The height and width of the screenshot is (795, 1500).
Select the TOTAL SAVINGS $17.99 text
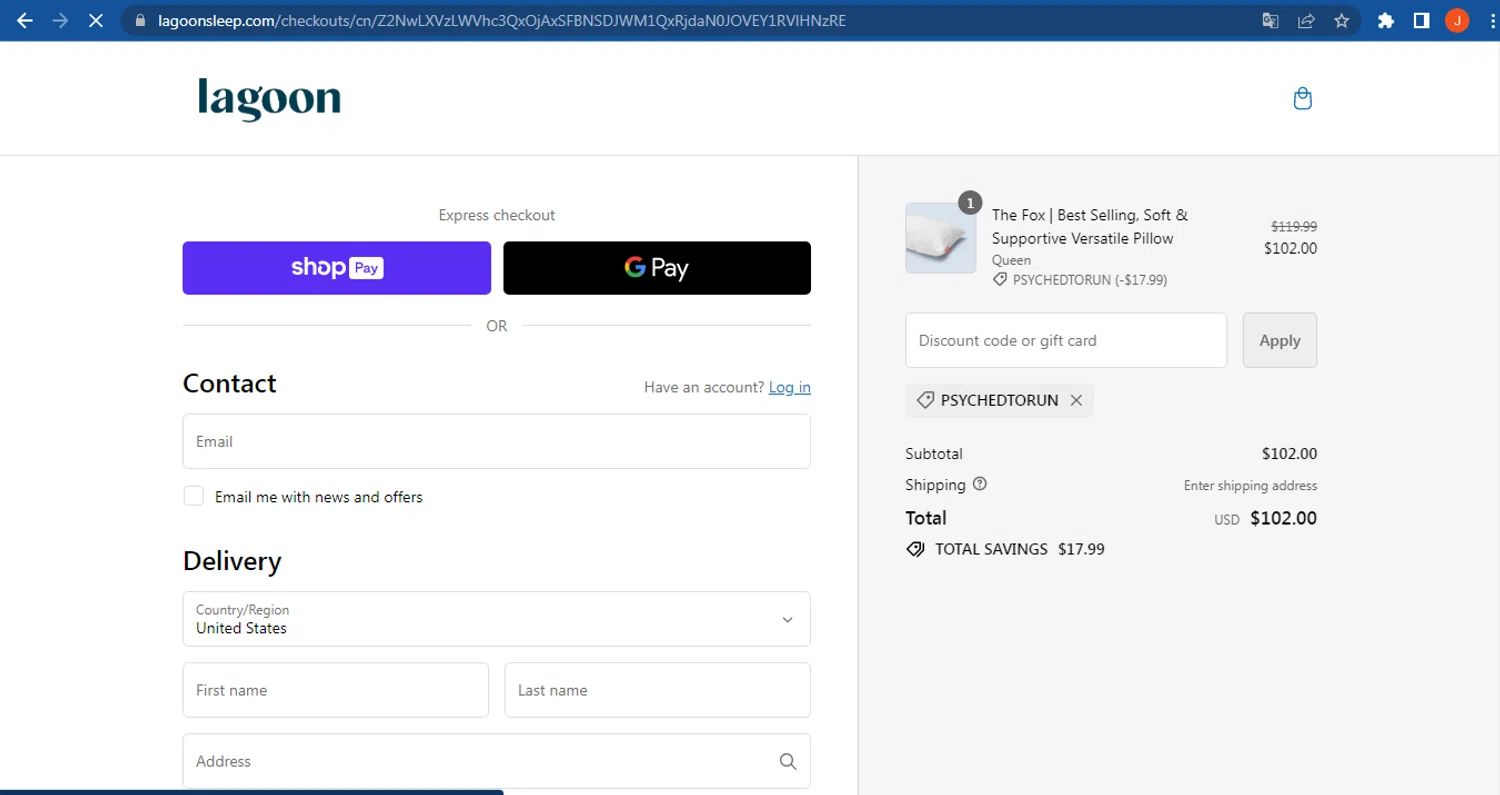1020,549
